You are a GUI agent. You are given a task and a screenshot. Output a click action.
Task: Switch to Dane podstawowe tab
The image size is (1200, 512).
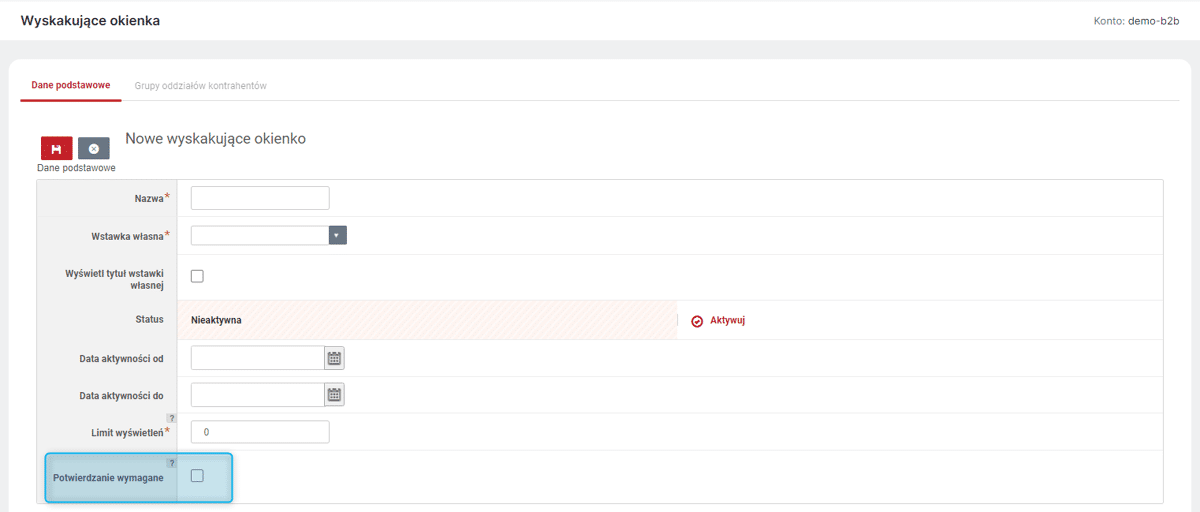pos(71,86)
